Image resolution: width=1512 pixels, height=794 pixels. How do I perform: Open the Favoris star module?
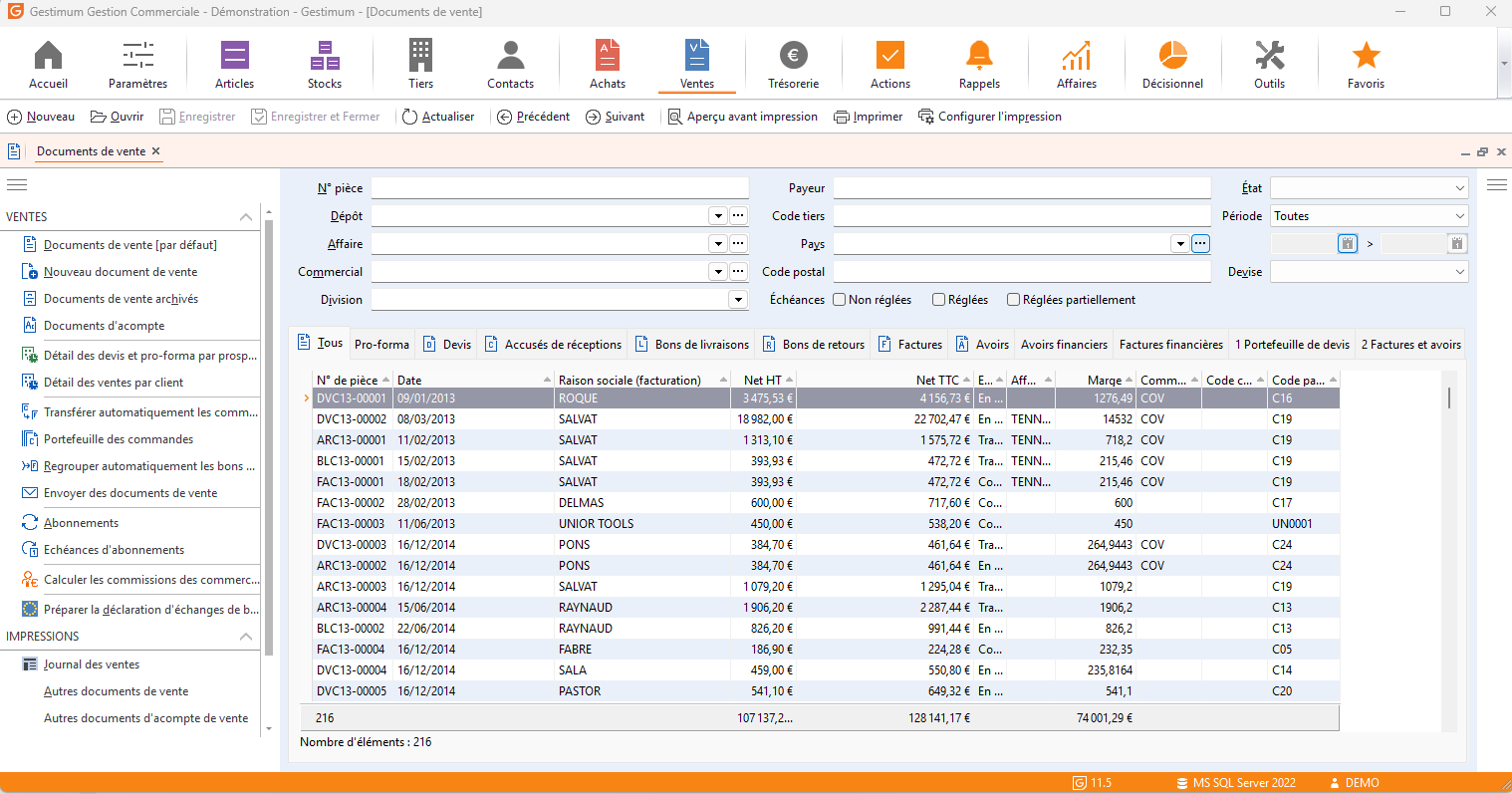1366,65
